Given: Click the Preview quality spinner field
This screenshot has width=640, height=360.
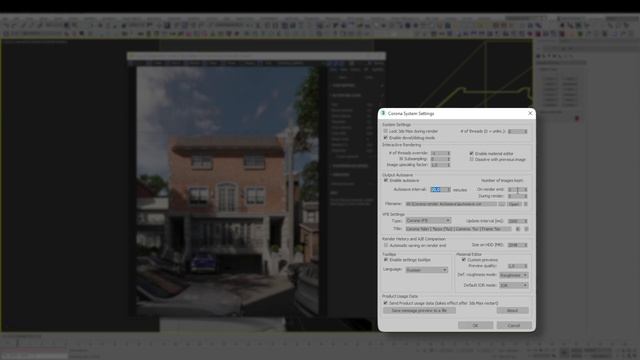Looking at the screenshot, I should [x=517, y=266].
